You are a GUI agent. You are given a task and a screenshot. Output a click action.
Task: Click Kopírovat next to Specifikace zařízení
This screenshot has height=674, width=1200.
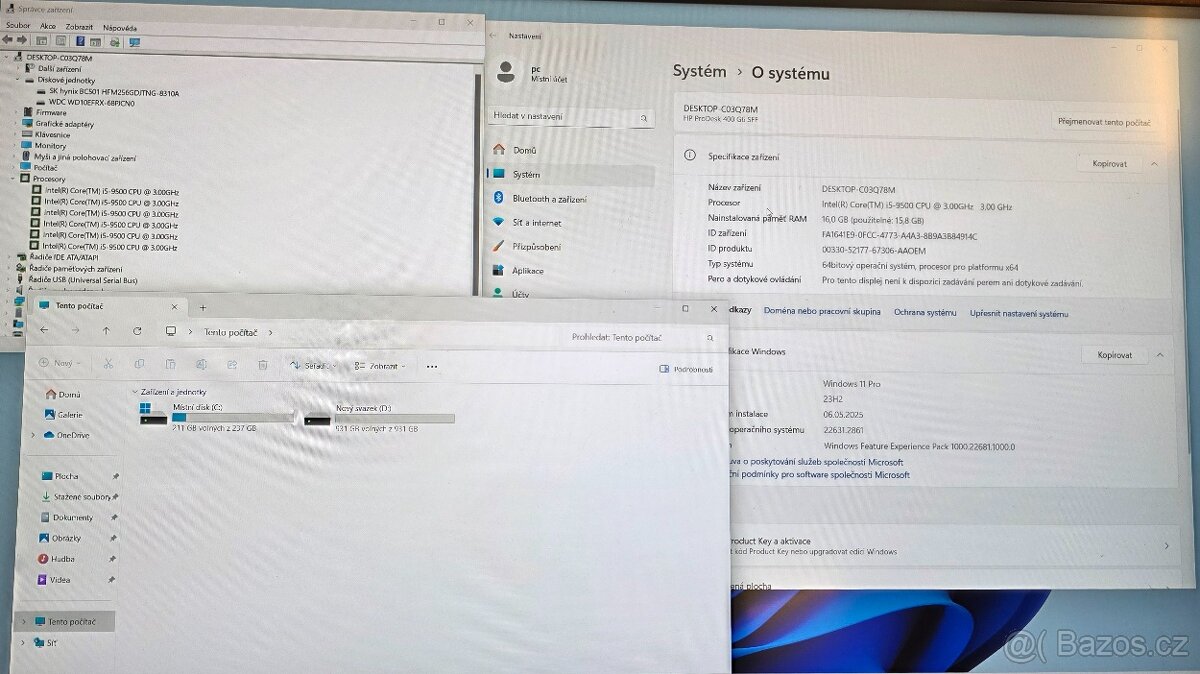click(1109, 163)
